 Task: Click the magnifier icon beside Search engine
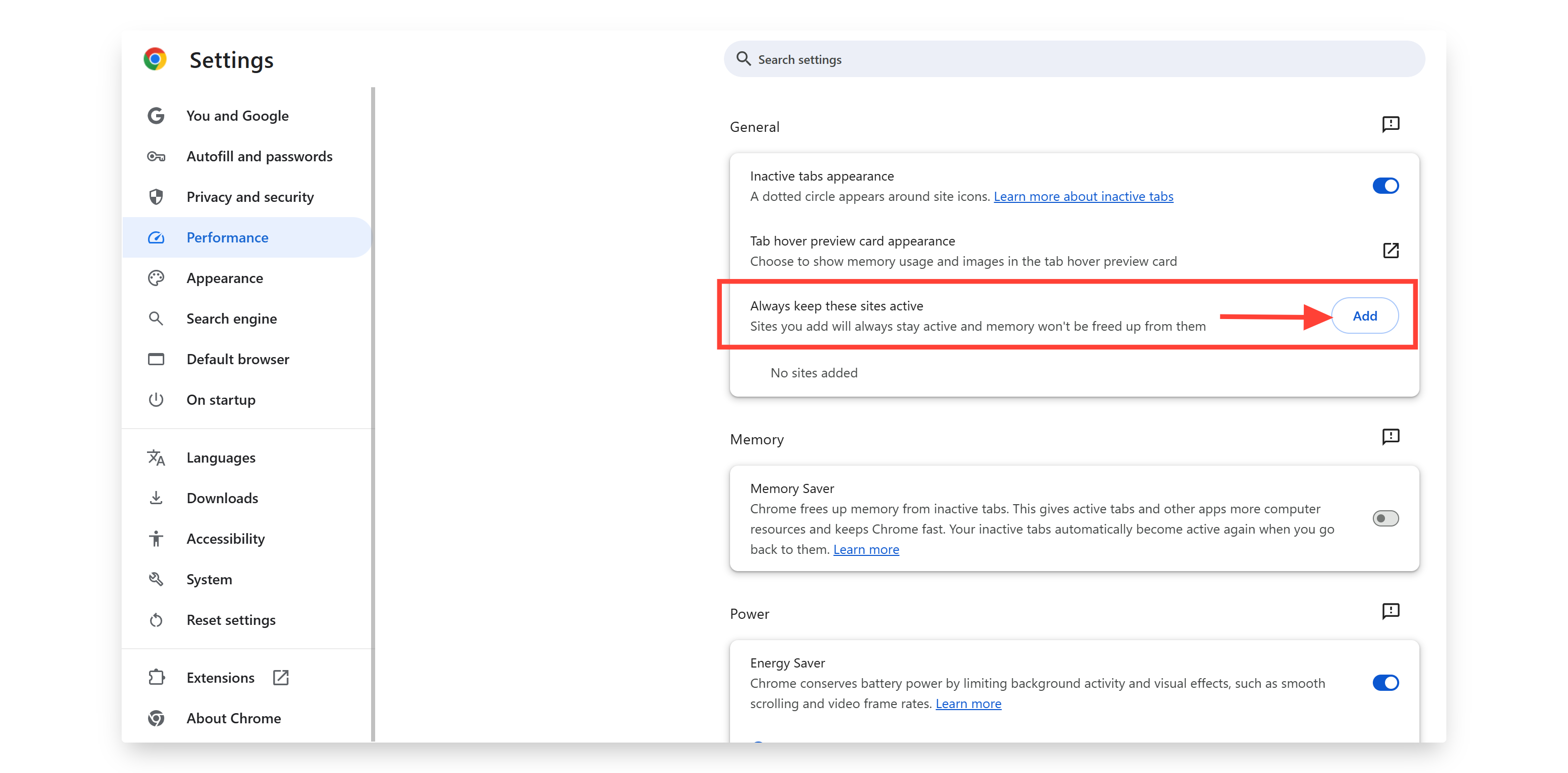156,319
